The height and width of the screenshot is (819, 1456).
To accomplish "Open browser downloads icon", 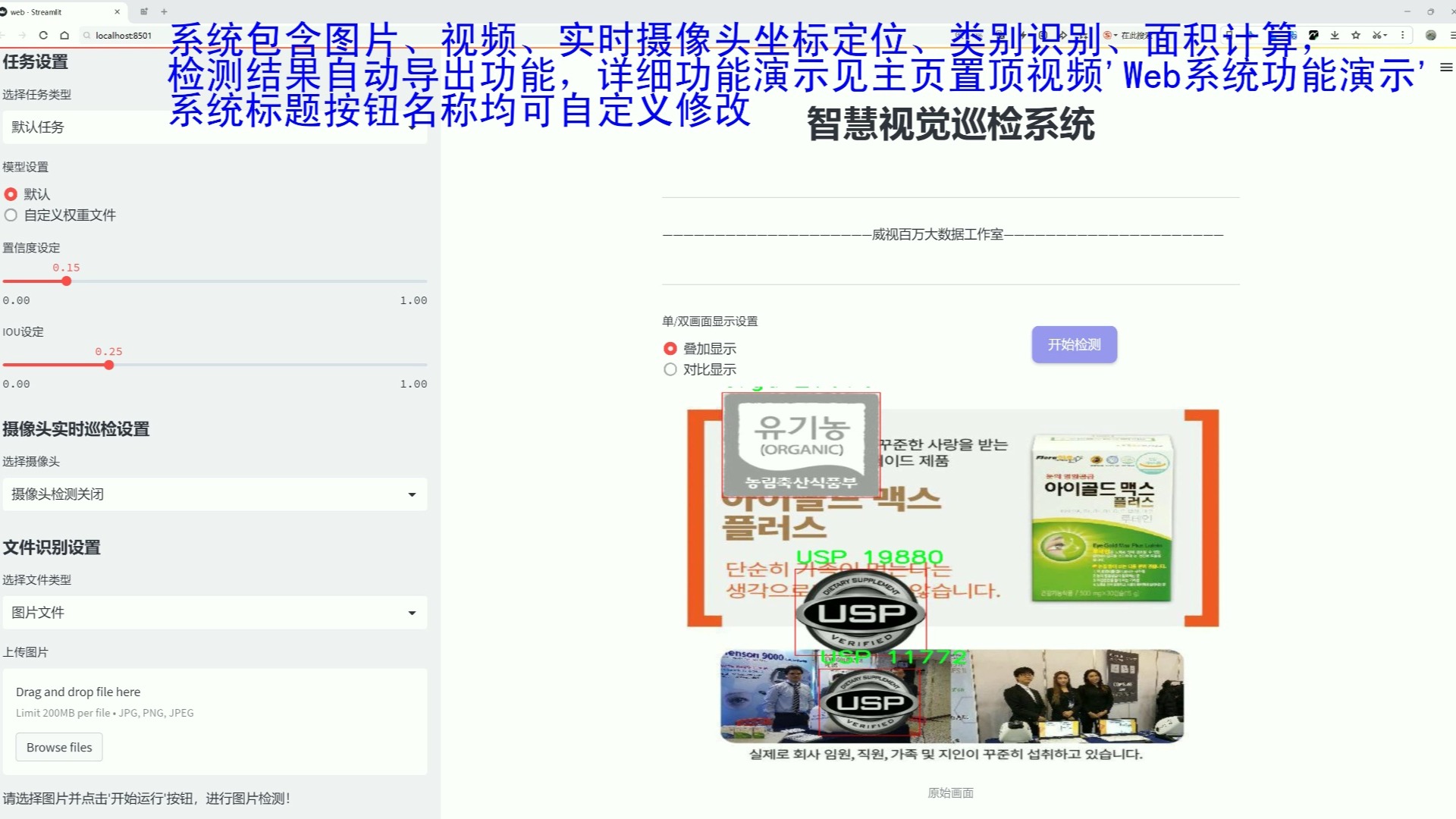I will pyautogui.click(x=1335, y=35).
